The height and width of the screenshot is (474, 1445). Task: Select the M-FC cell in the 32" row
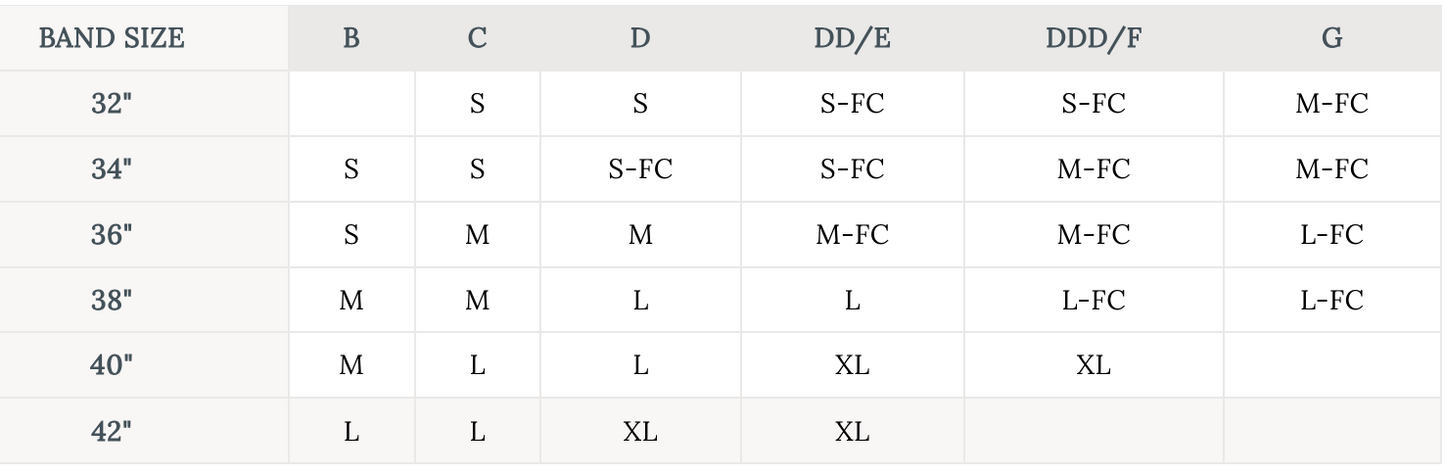pyautogui.click(x=1331, y=104)
